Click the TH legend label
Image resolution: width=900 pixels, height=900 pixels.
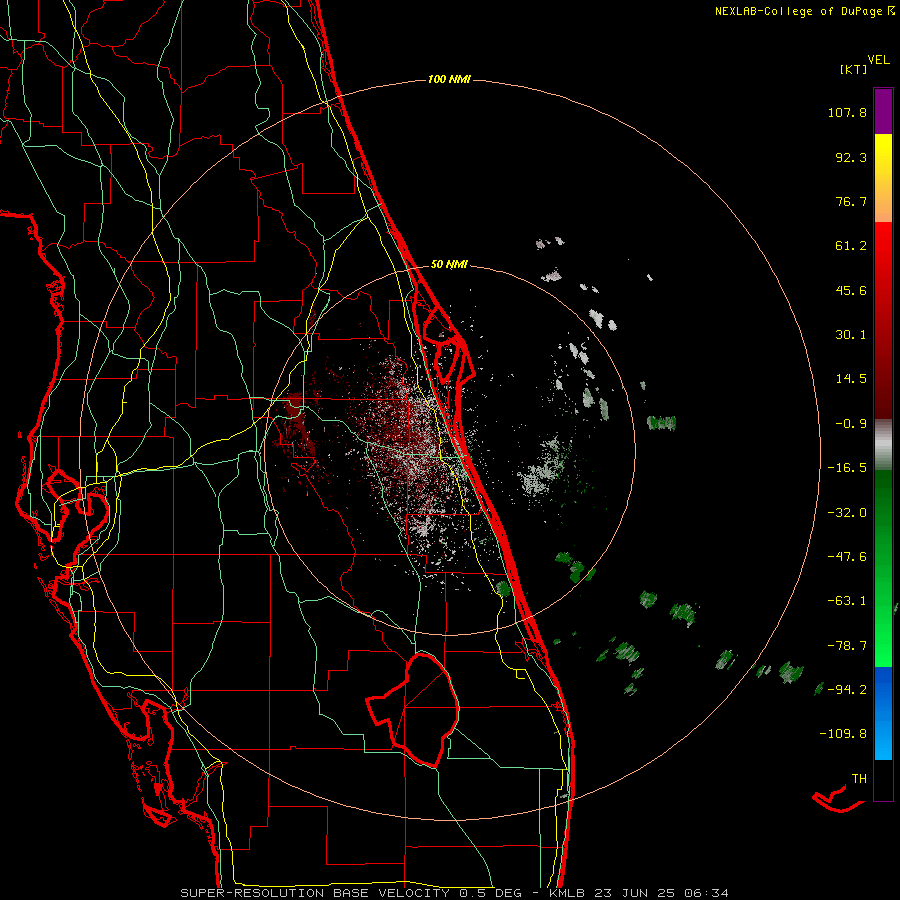point(859,779)
